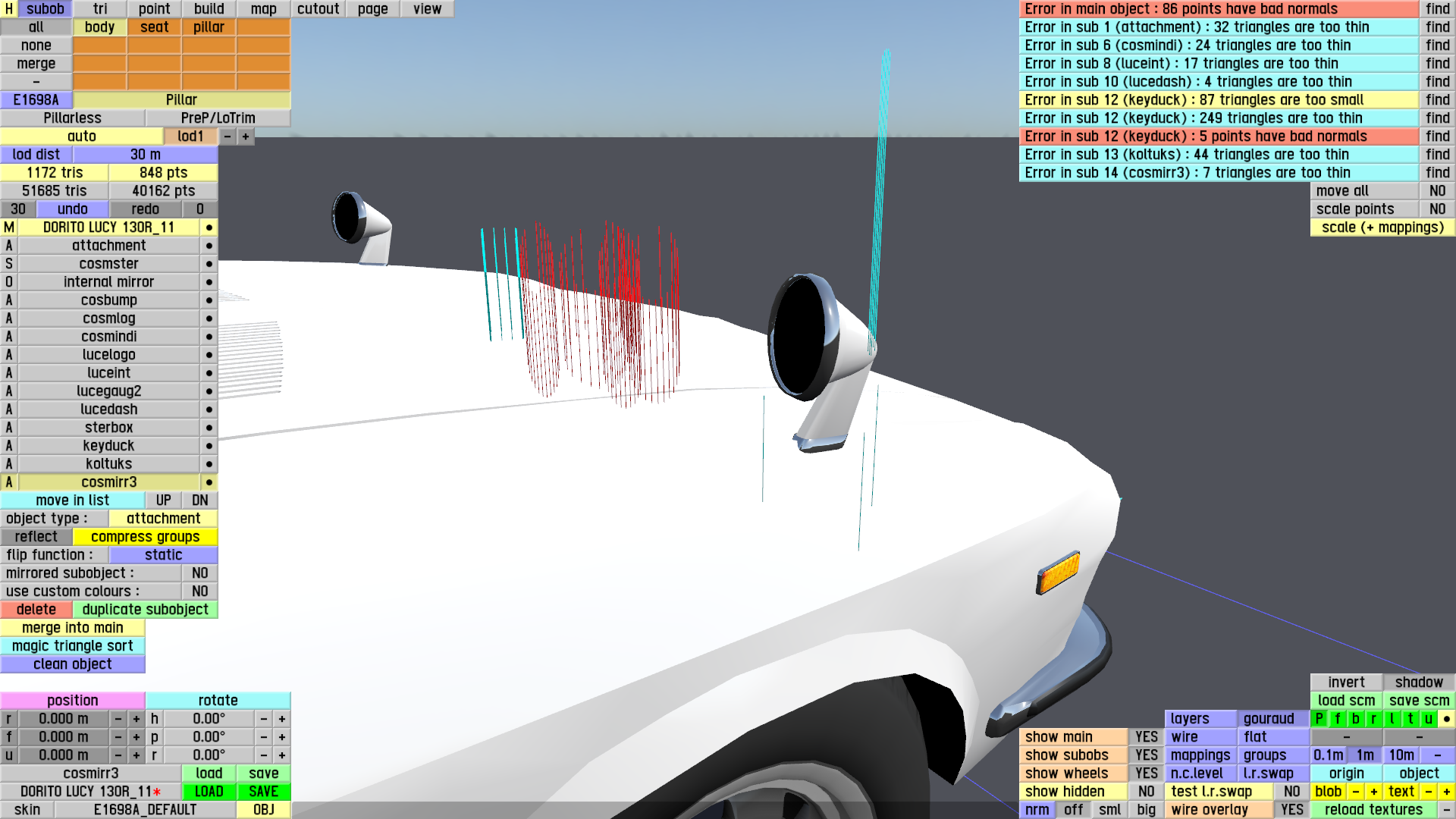
Task: Toggle visibility dot for attachment subobject
Action: 209,246
